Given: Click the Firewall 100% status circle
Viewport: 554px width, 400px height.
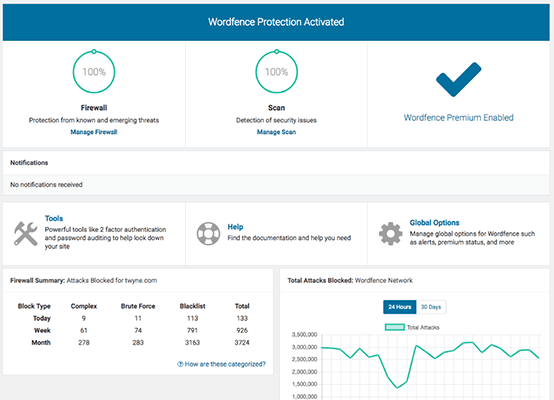Looking at the screenshot, I should click(x=94, y=72).
